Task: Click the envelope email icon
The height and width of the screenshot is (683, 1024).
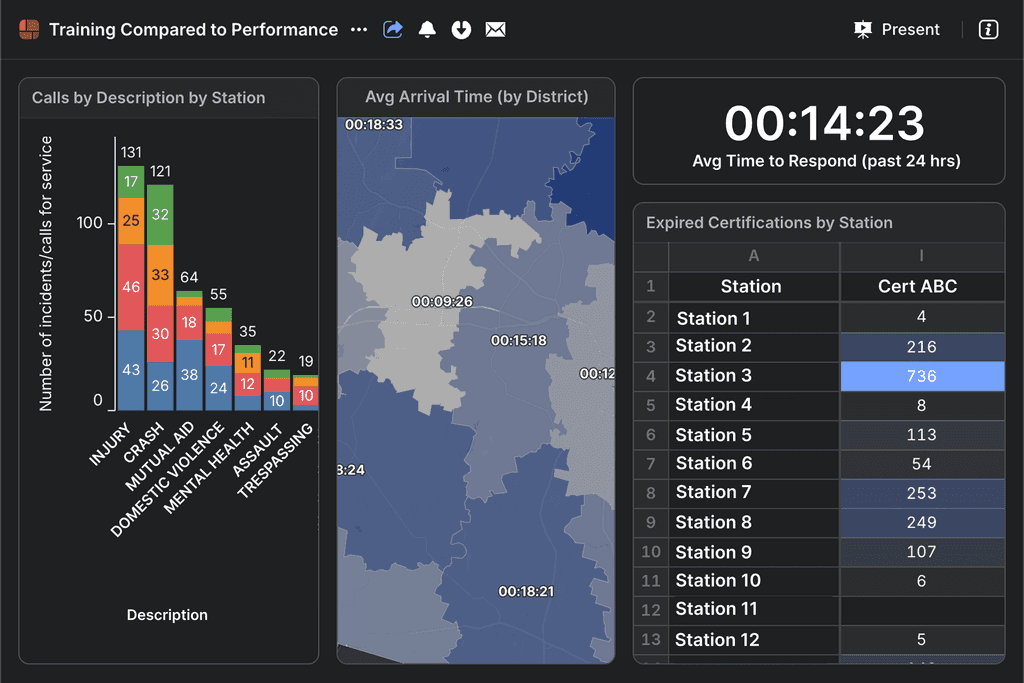Action: coord(495,30)
